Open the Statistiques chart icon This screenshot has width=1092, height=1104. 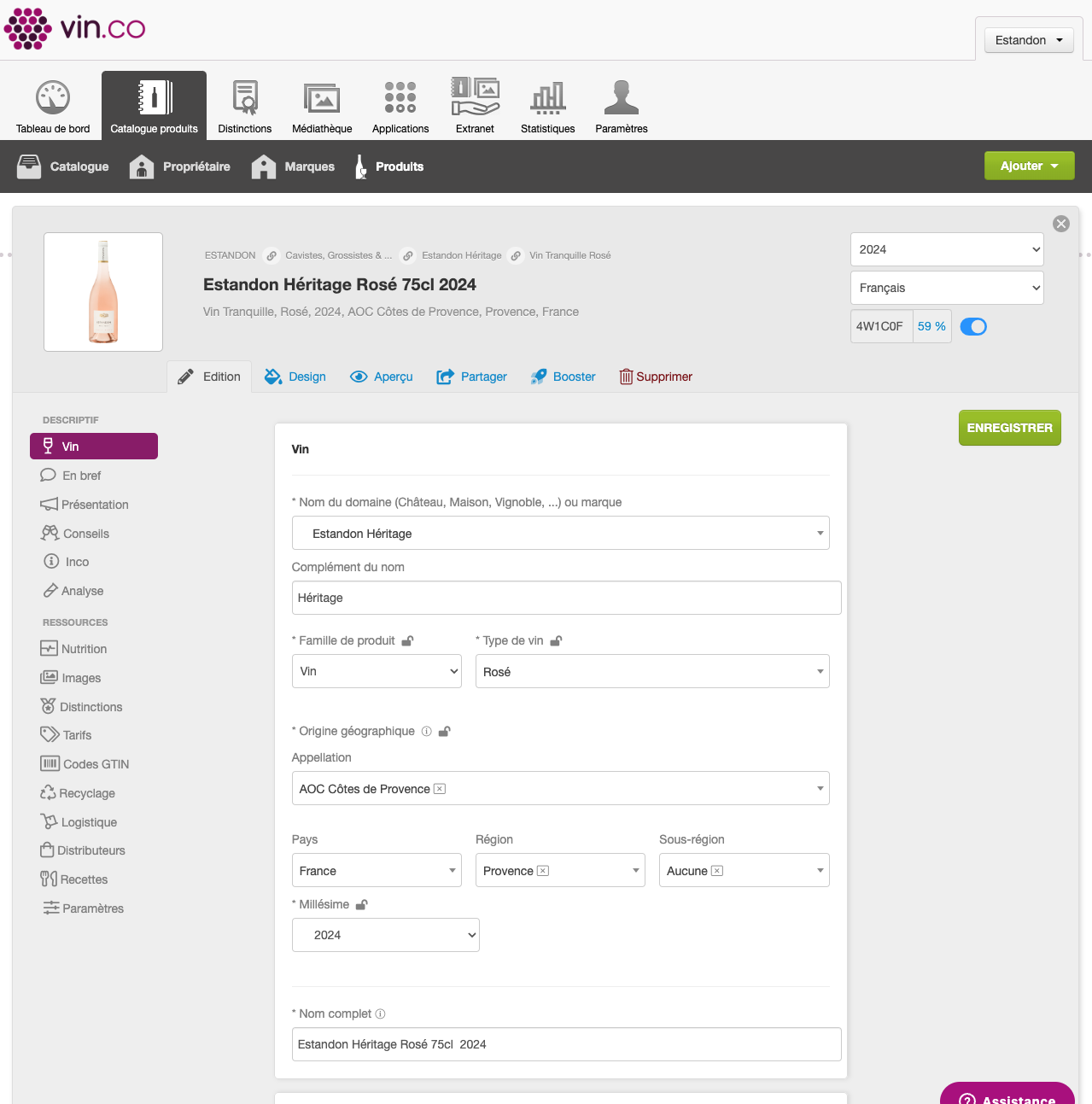(547, 98)
